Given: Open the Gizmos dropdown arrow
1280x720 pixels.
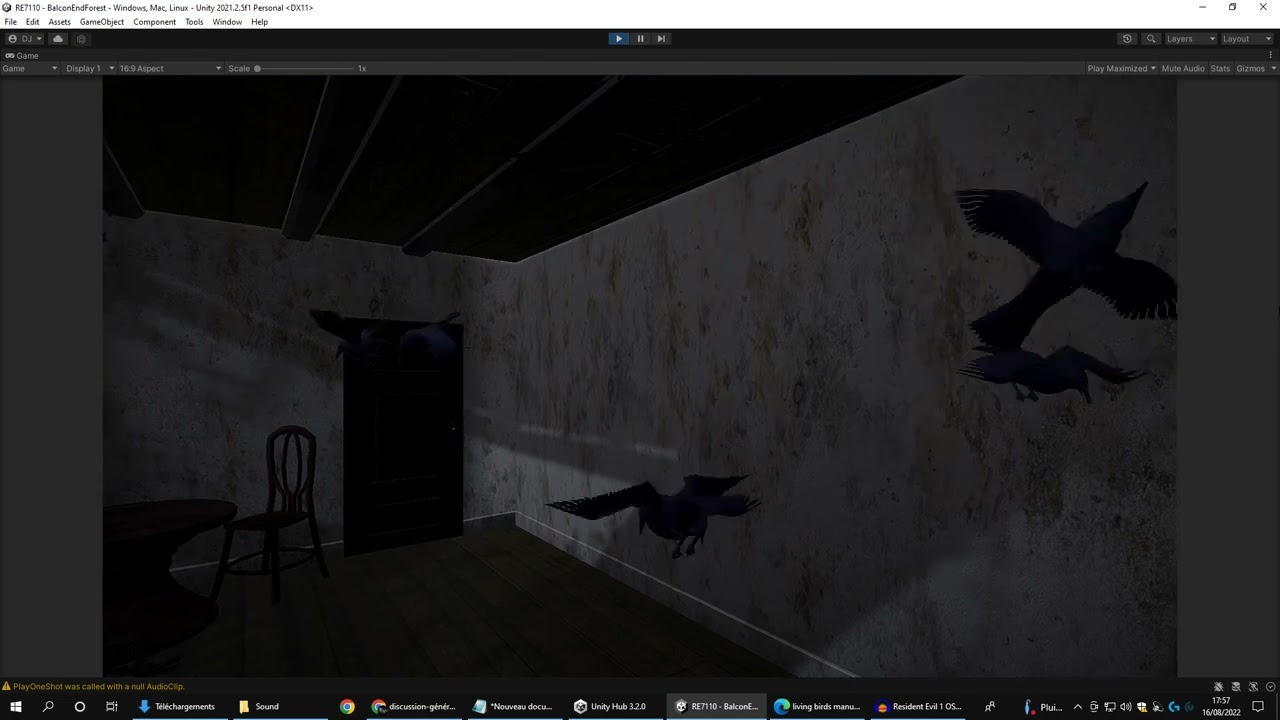Looking at the screenshot, I should [x=1273, y=68].
